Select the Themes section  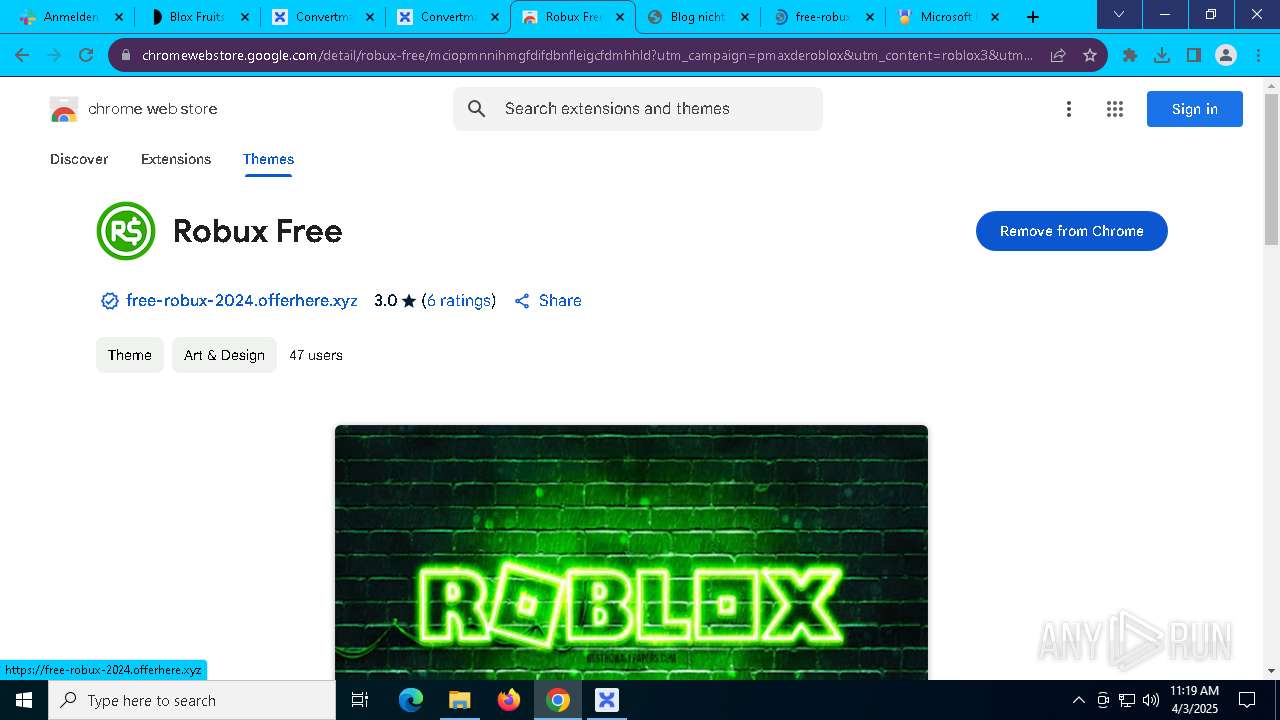268,159
